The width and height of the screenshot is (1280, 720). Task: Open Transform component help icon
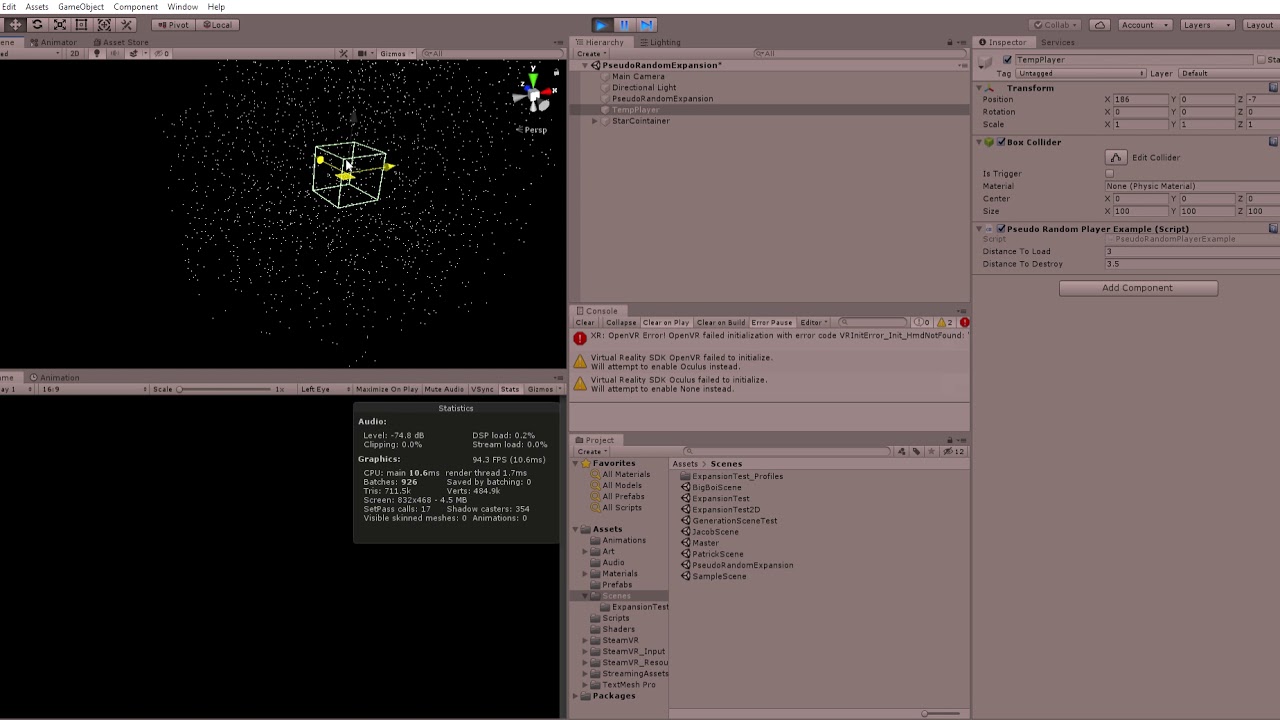[1273, 88]
